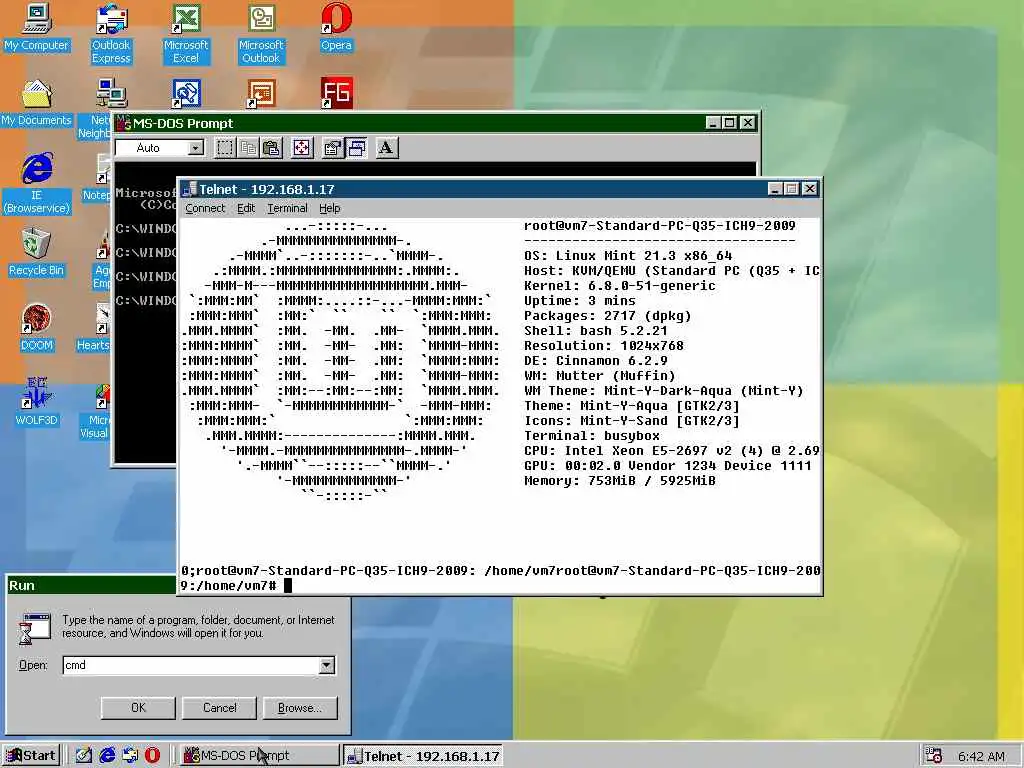The height and width of the screenshot is (768, 1024).
Task: Launch the Microsoft Outlook desktop shortcut
Action: coord(261,34)
